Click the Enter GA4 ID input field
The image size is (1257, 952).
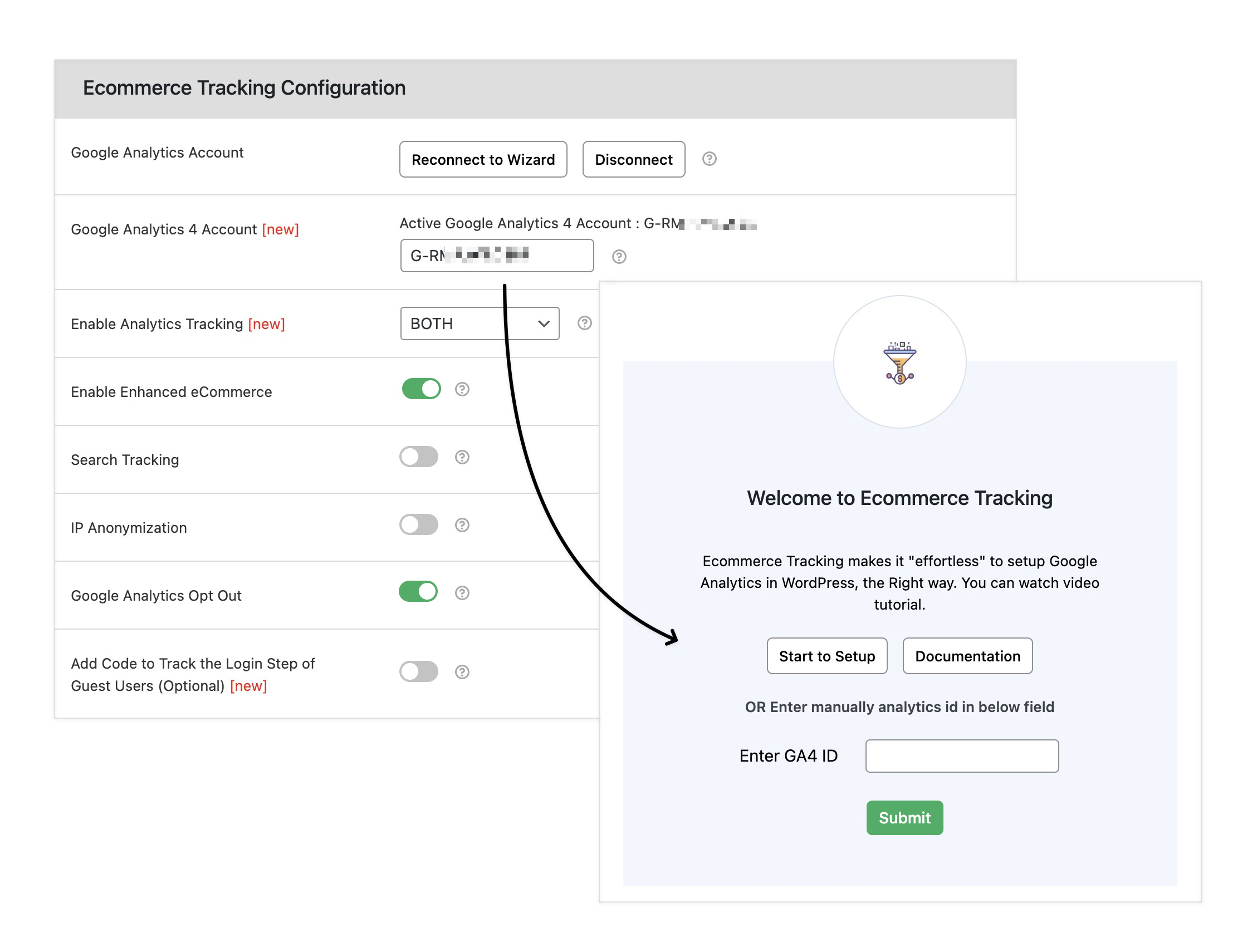(961, 756)
